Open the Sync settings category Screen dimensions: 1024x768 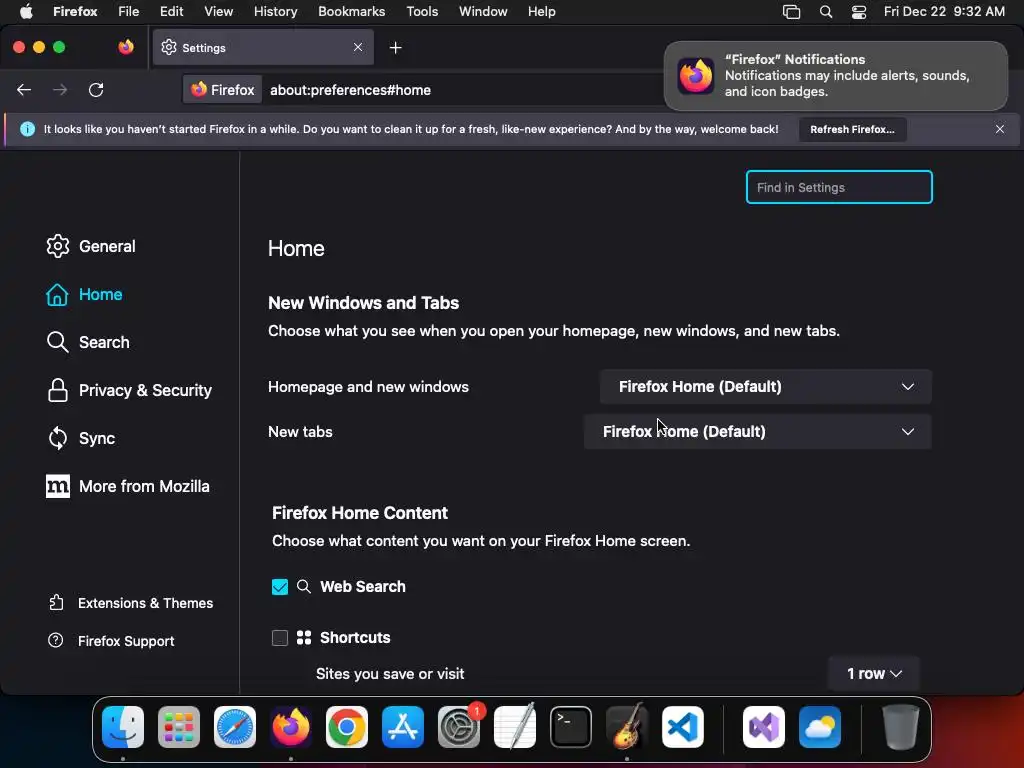(80, 438)
